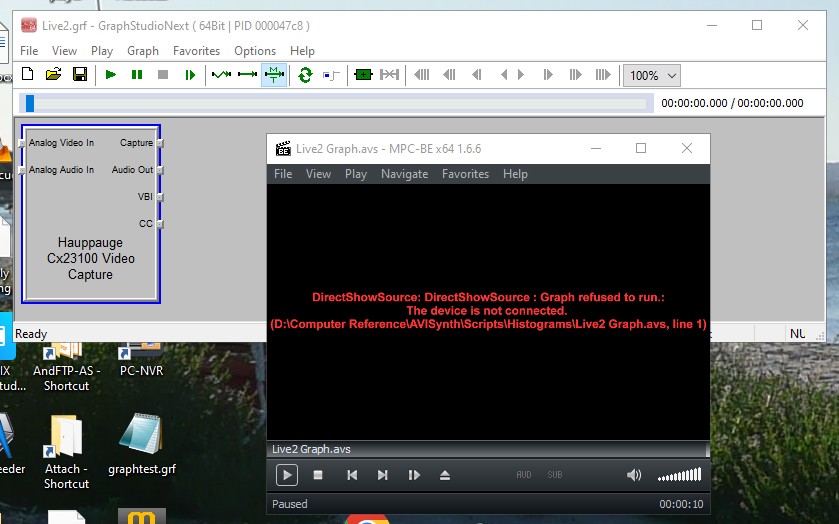Click the MPC-BE volume slider
The width and height of the screenshot is (839, 524).
click(x=680, y=475)
